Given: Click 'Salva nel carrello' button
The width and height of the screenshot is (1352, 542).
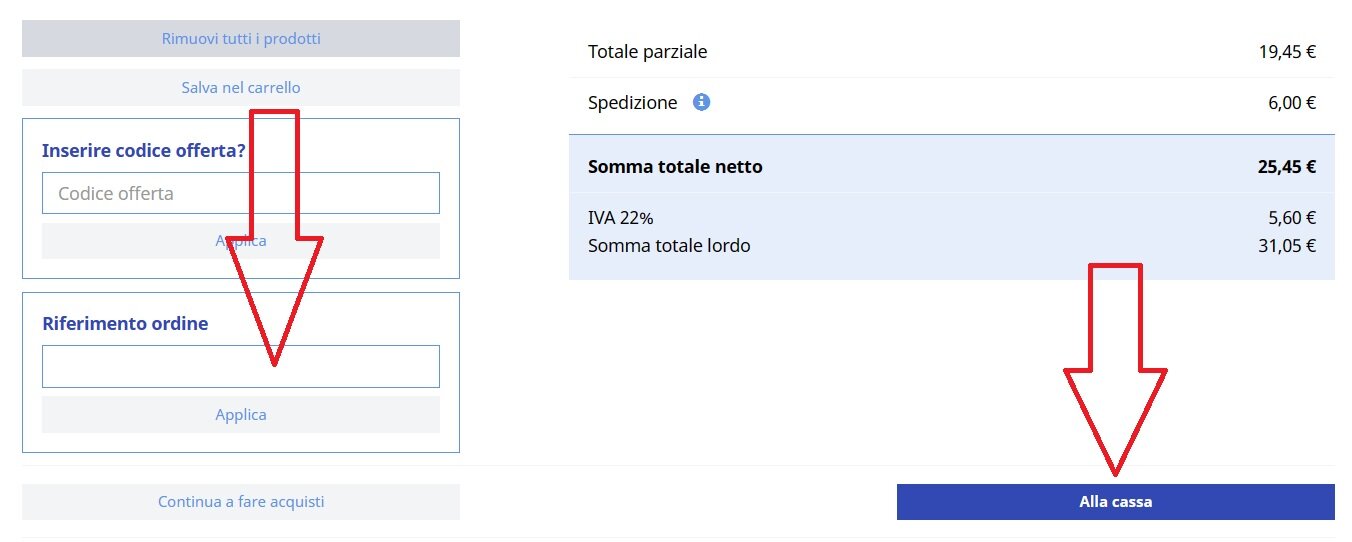Looking at the screenshot, I should pos(240,88).
